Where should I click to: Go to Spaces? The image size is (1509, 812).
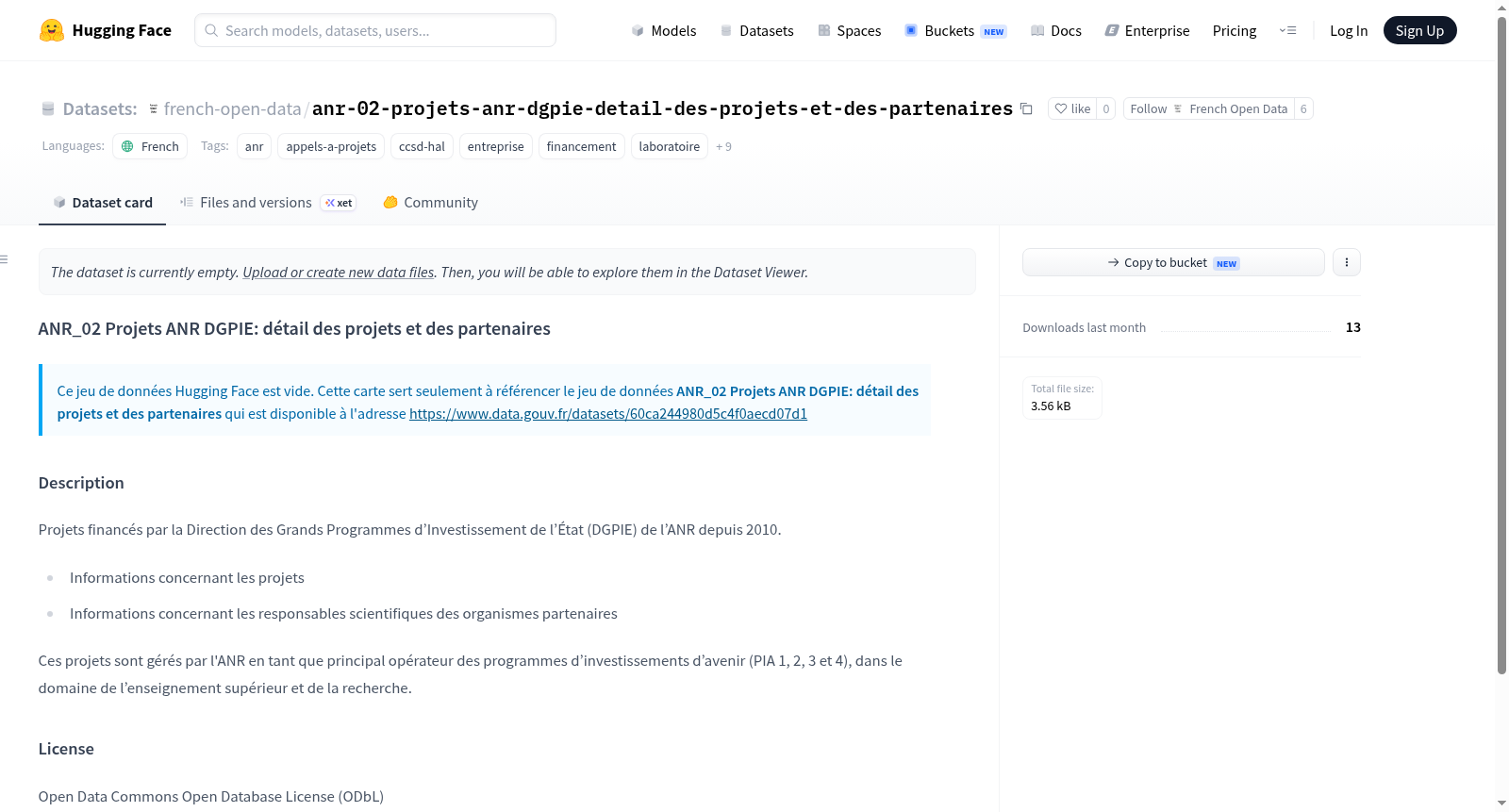click(850, 30)
